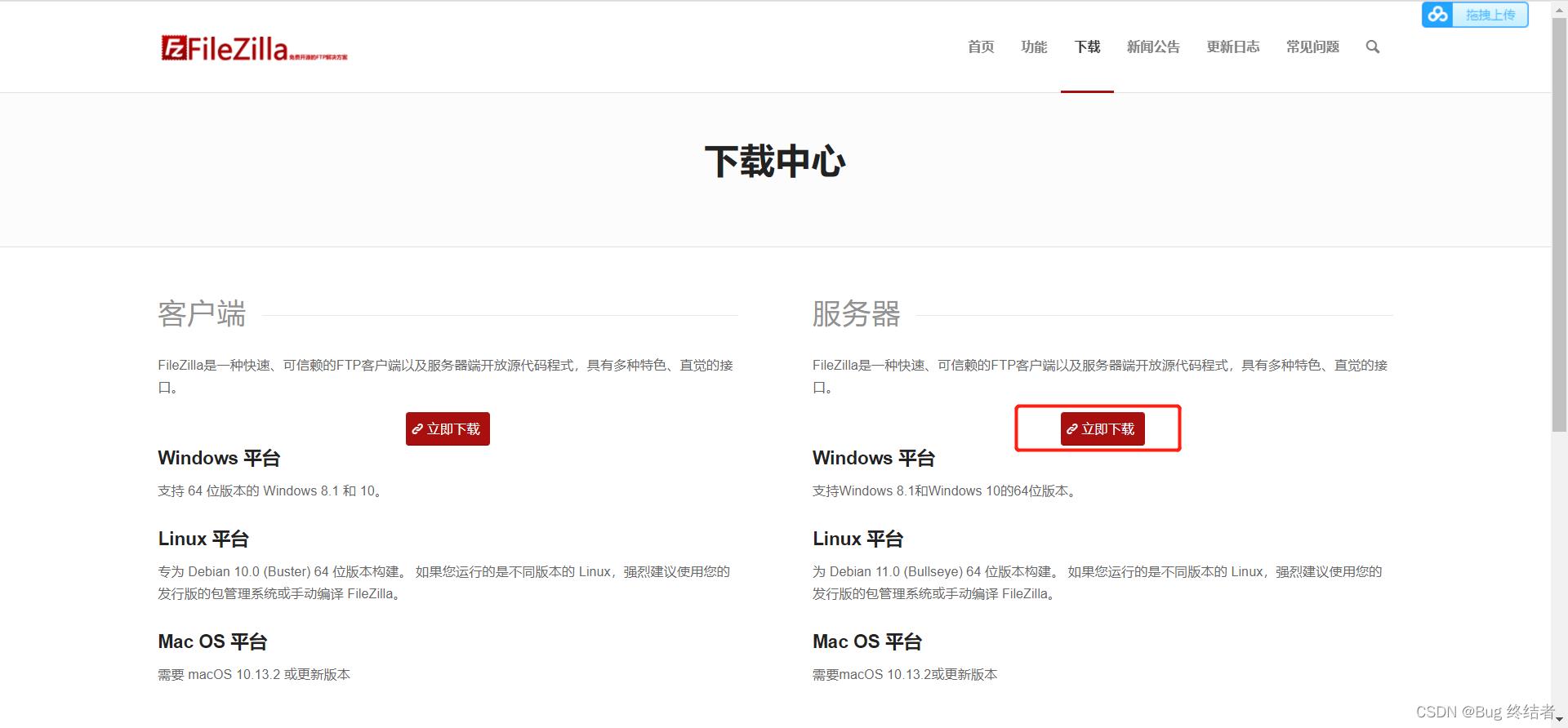The height and width of the screenshot is (728, 1568).
Task: Click Linux 平台 heading under 服务器
Action: pos(857,539)
